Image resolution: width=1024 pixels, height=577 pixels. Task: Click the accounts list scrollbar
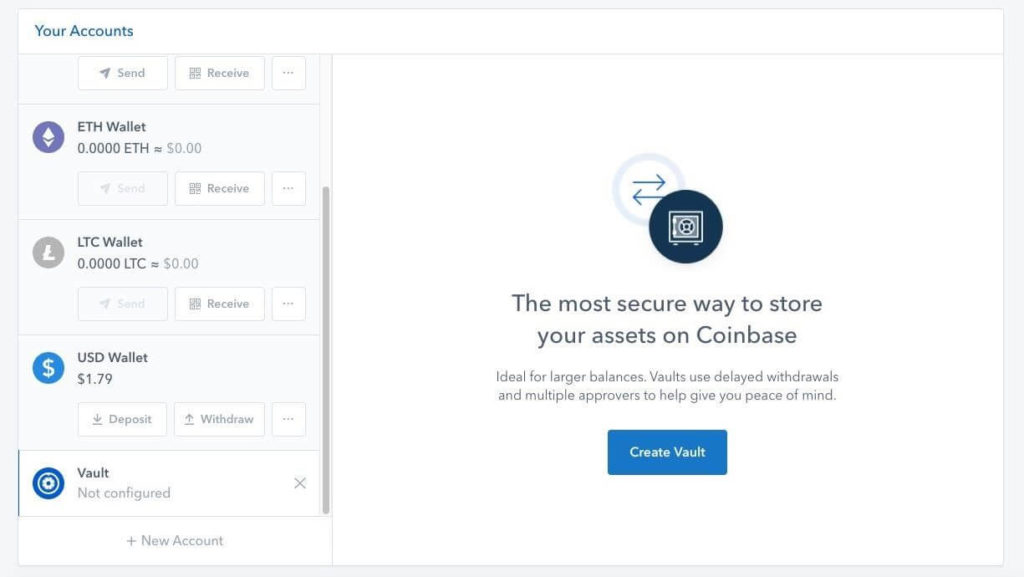(326, 350)
